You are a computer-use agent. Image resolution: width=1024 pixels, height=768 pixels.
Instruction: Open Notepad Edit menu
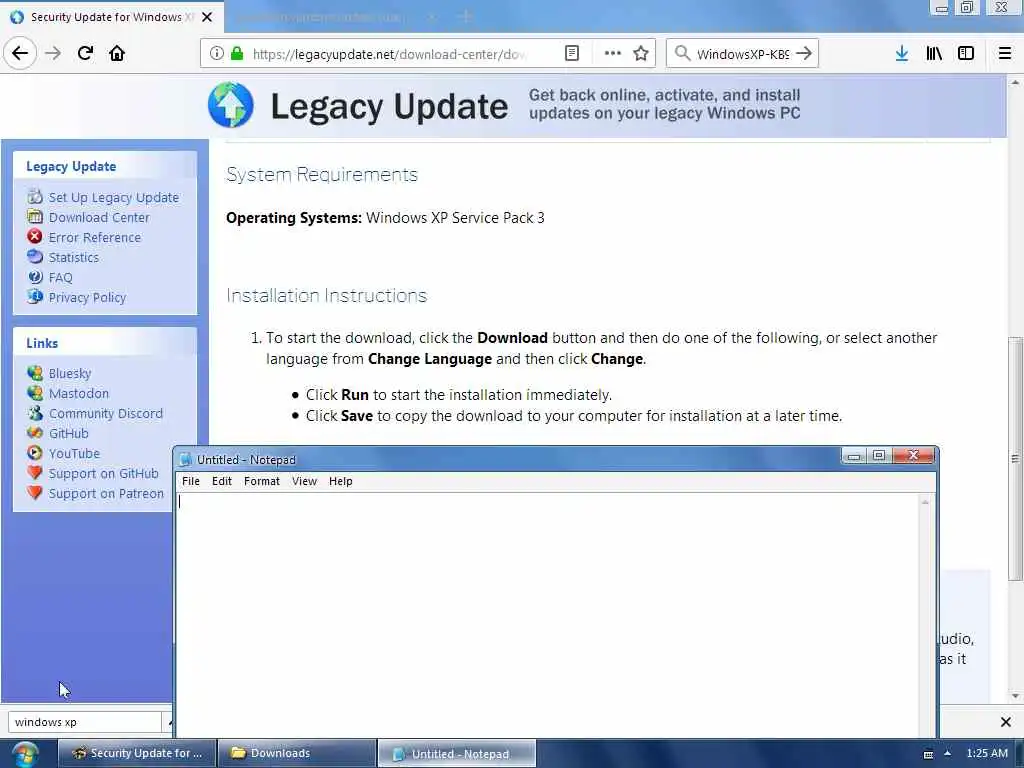pyautogui.click(x=221, y=481)
